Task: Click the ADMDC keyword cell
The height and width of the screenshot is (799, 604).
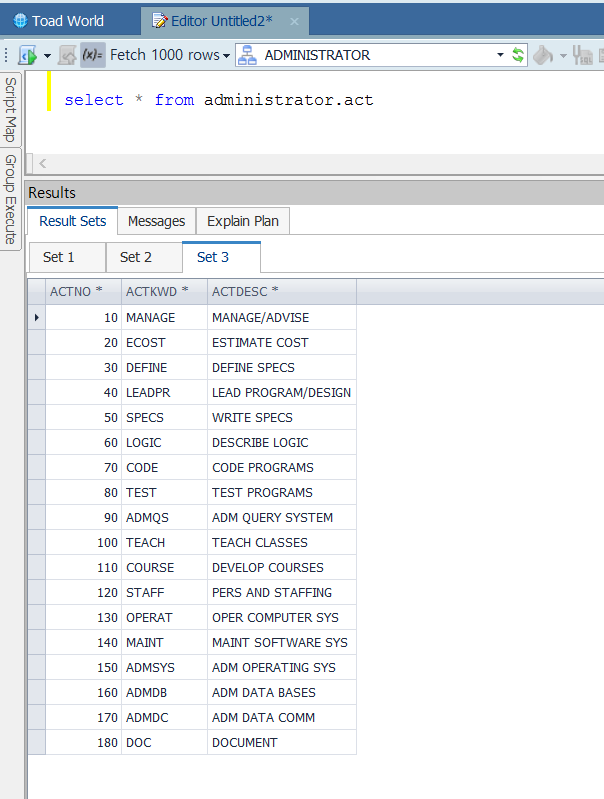Action: pyautogui.click(x=165, y=717)
